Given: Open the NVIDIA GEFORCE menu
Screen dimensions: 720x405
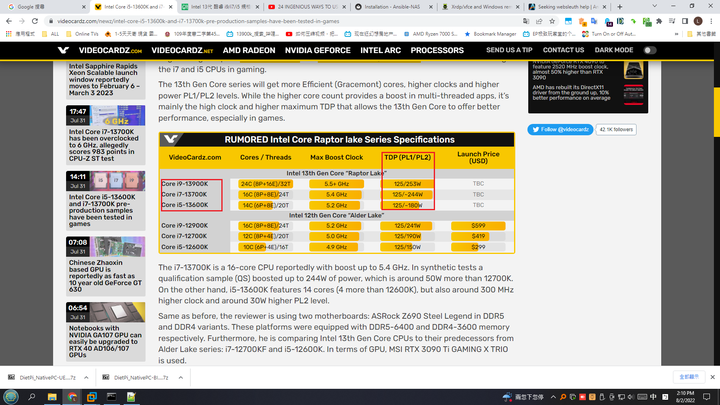Looking at the screenshot, I should click(x=318, y=51).
